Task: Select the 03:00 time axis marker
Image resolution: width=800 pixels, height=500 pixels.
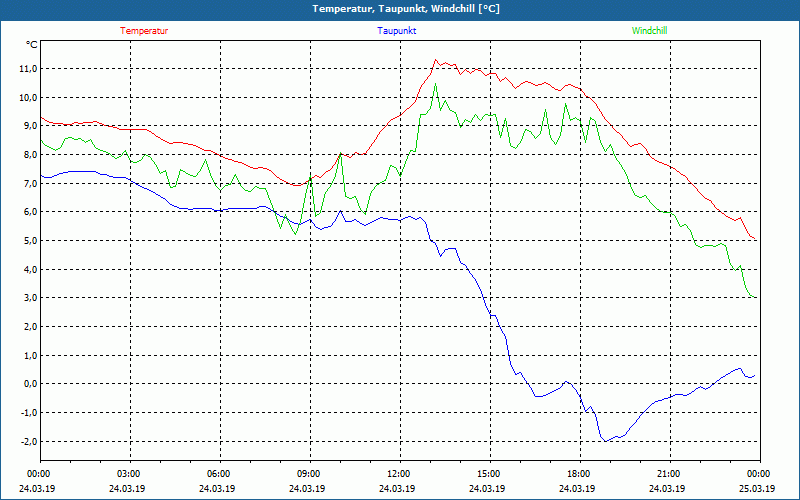Action: tap(129, 474)
